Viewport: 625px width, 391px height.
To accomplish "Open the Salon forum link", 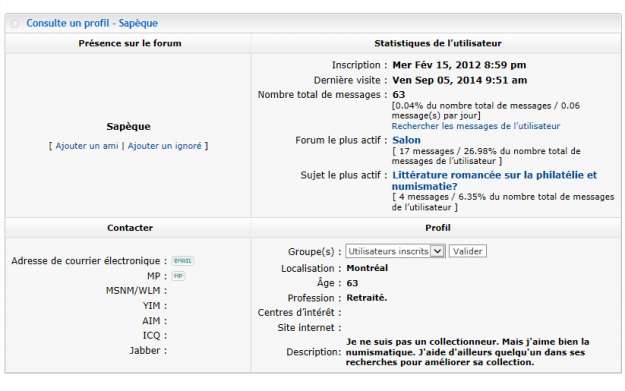I will click(406, 140).
